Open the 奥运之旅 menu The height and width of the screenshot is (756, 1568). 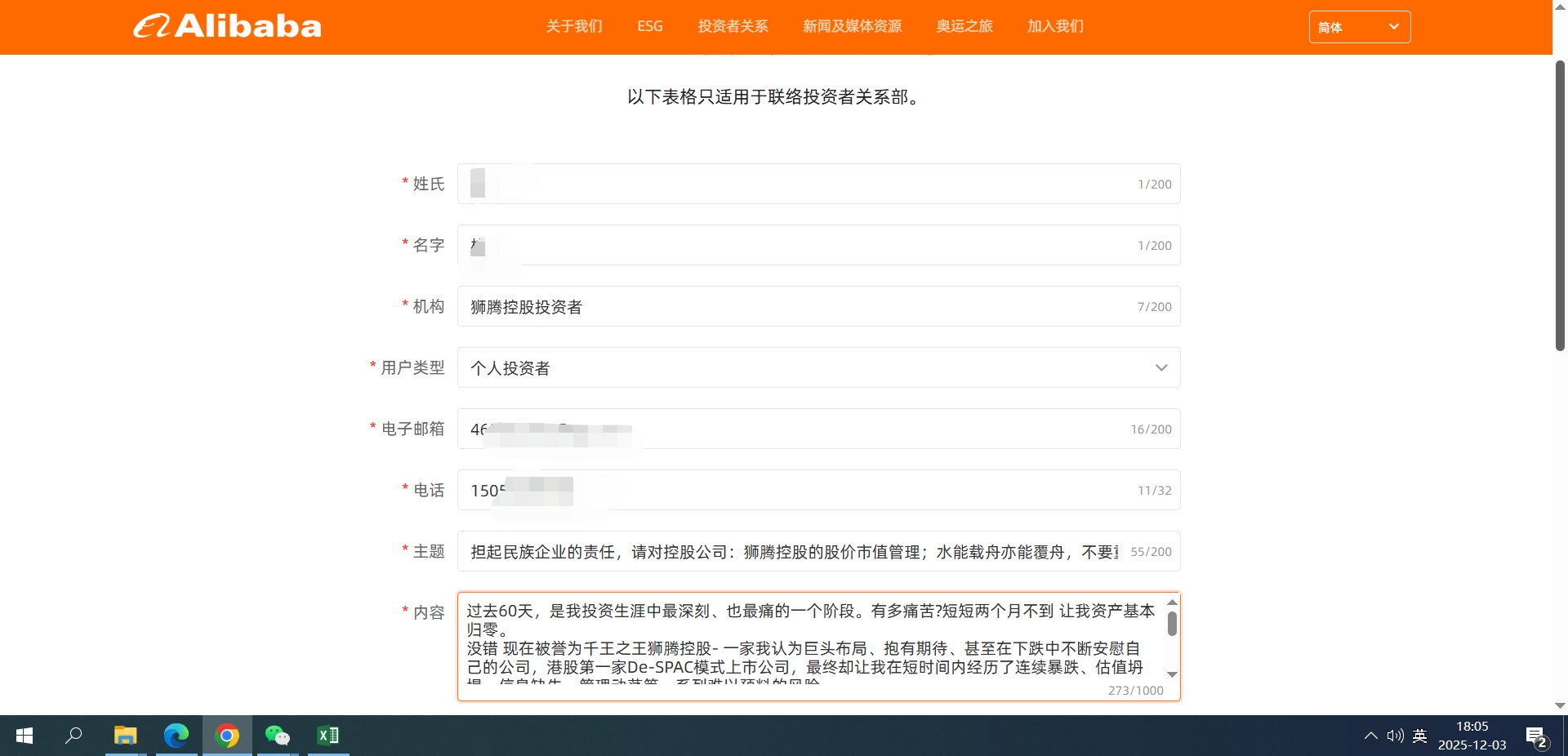964,26
